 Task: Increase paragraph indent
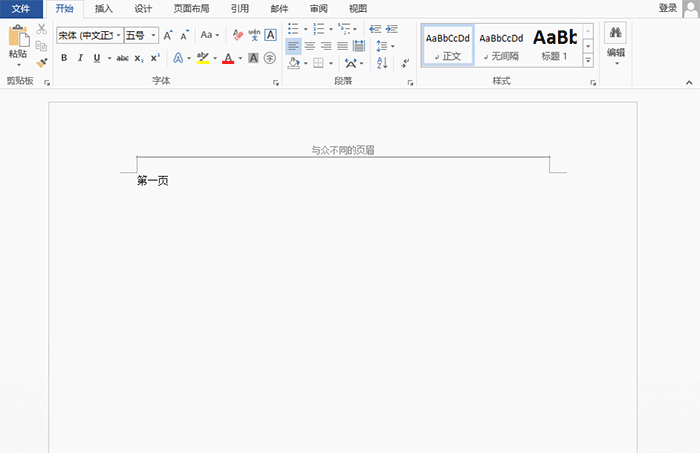(x=392, y=29)
